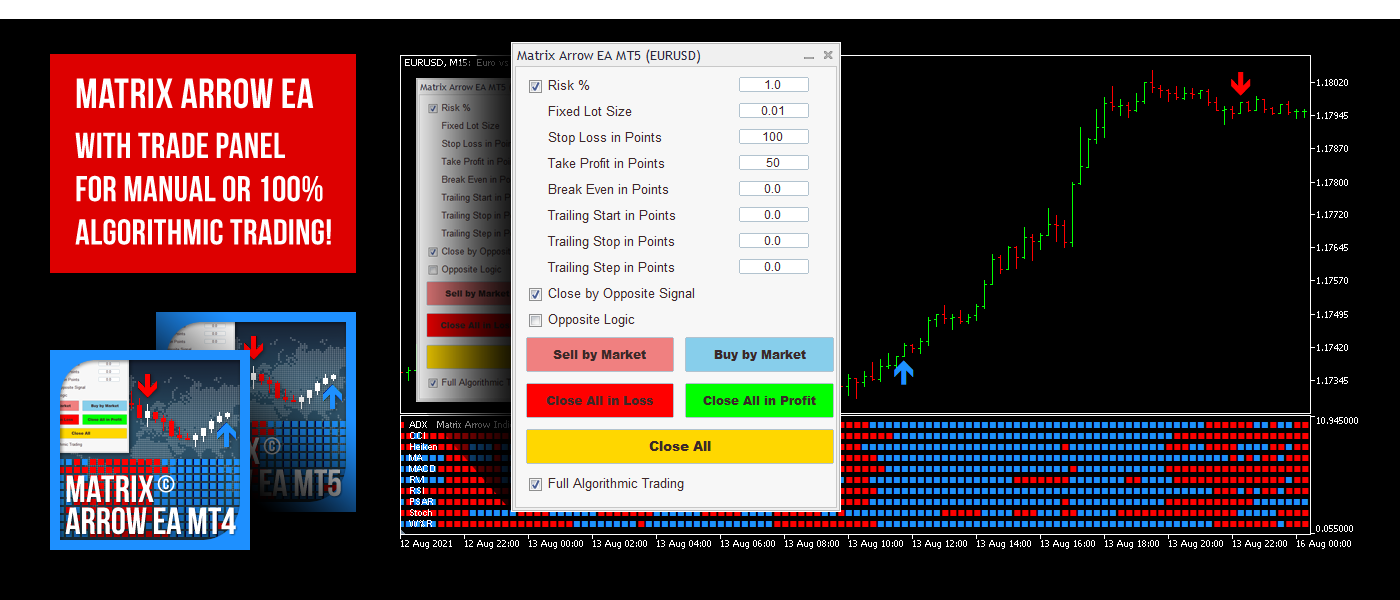The height and width of the screenshot is (600, 1400).
Task: Focus the Take Profit in Points field
Action: (x=774, y=163)
